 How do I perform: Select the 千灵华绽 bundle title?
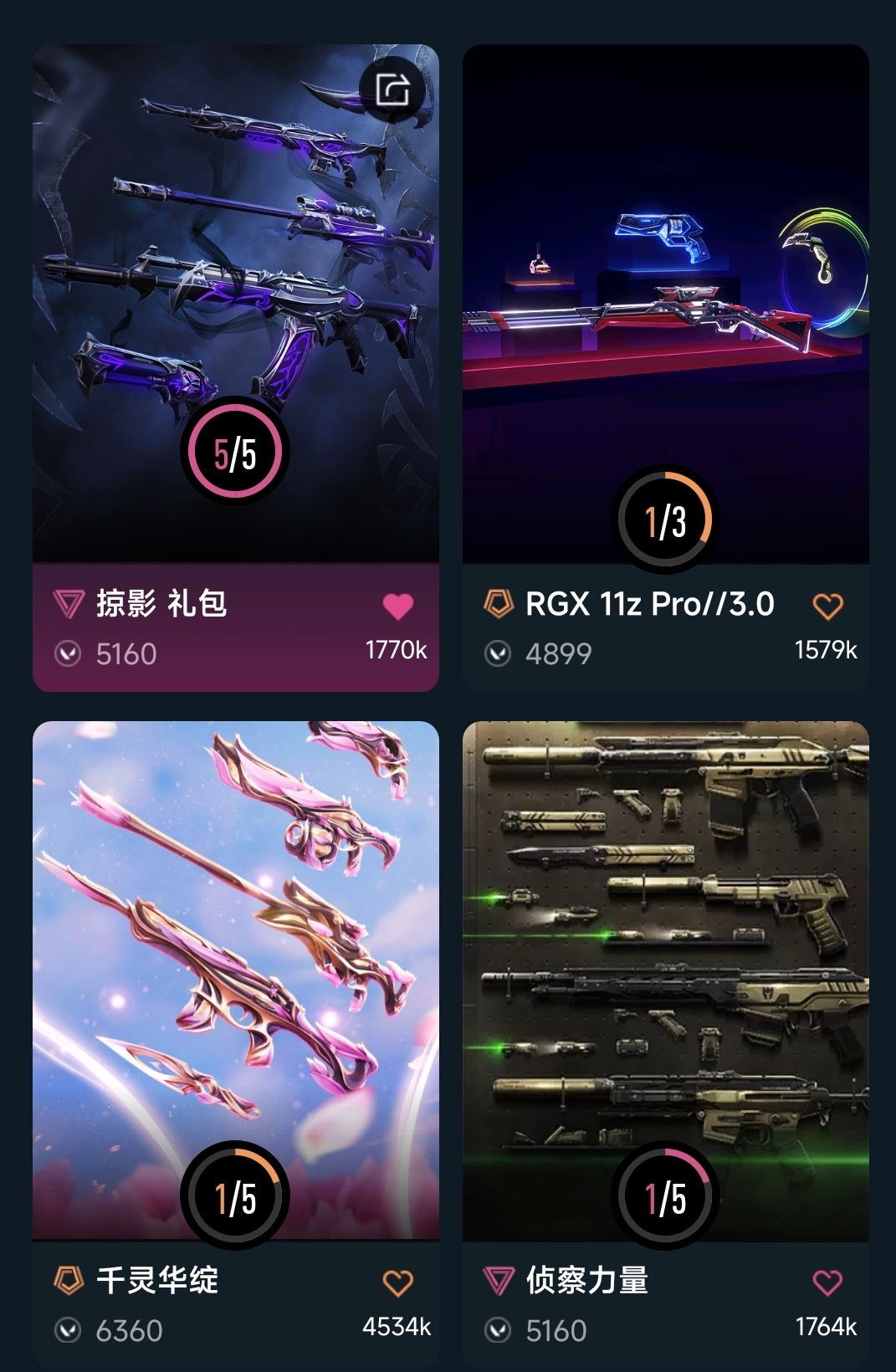(157, 1281)
